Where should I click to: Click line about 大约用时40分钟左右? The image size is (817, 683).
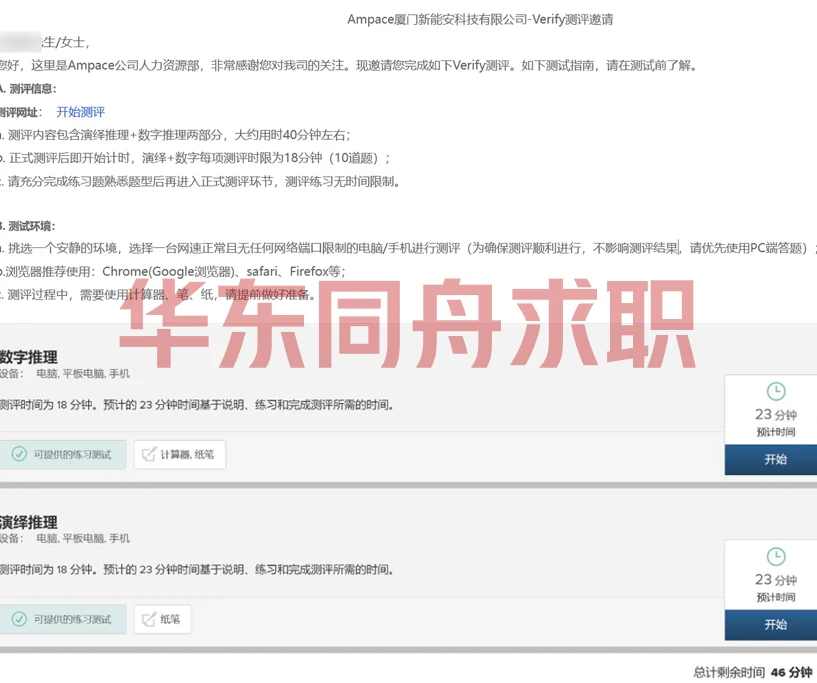pyautogui.click(x=175, y=135)
